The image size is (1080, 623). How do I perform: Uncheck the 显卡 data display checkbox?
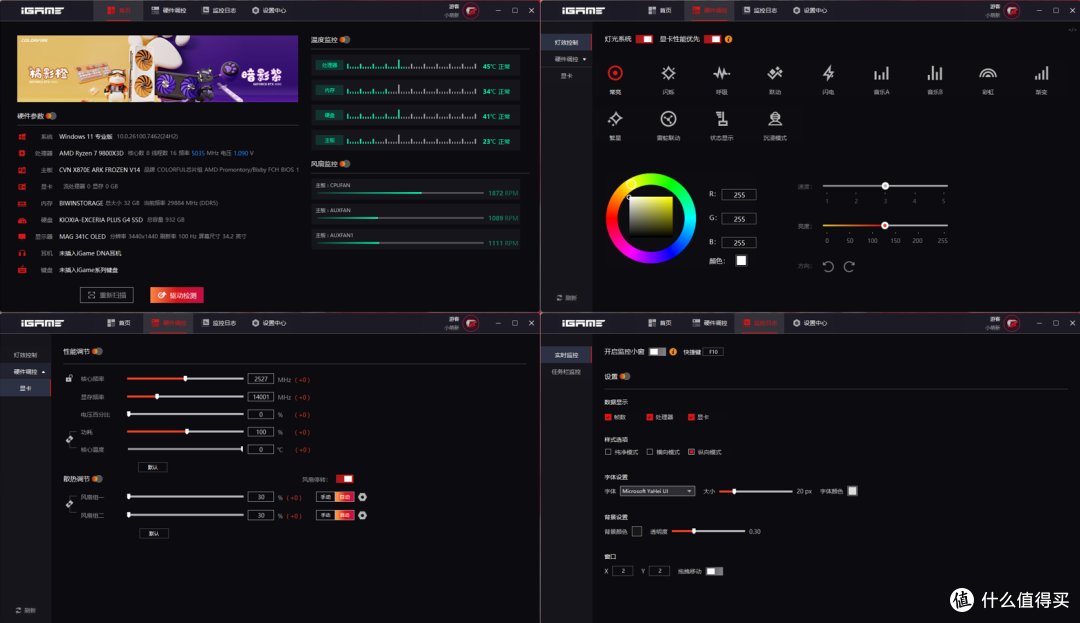692,417
